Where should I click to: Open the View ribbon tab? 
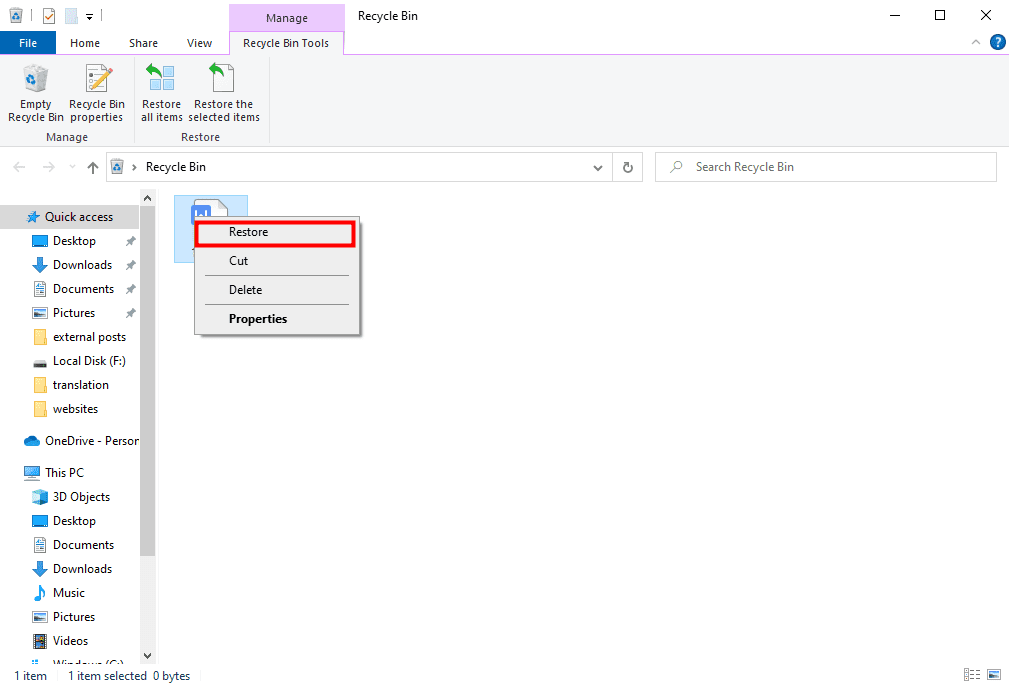pos(199,43)
